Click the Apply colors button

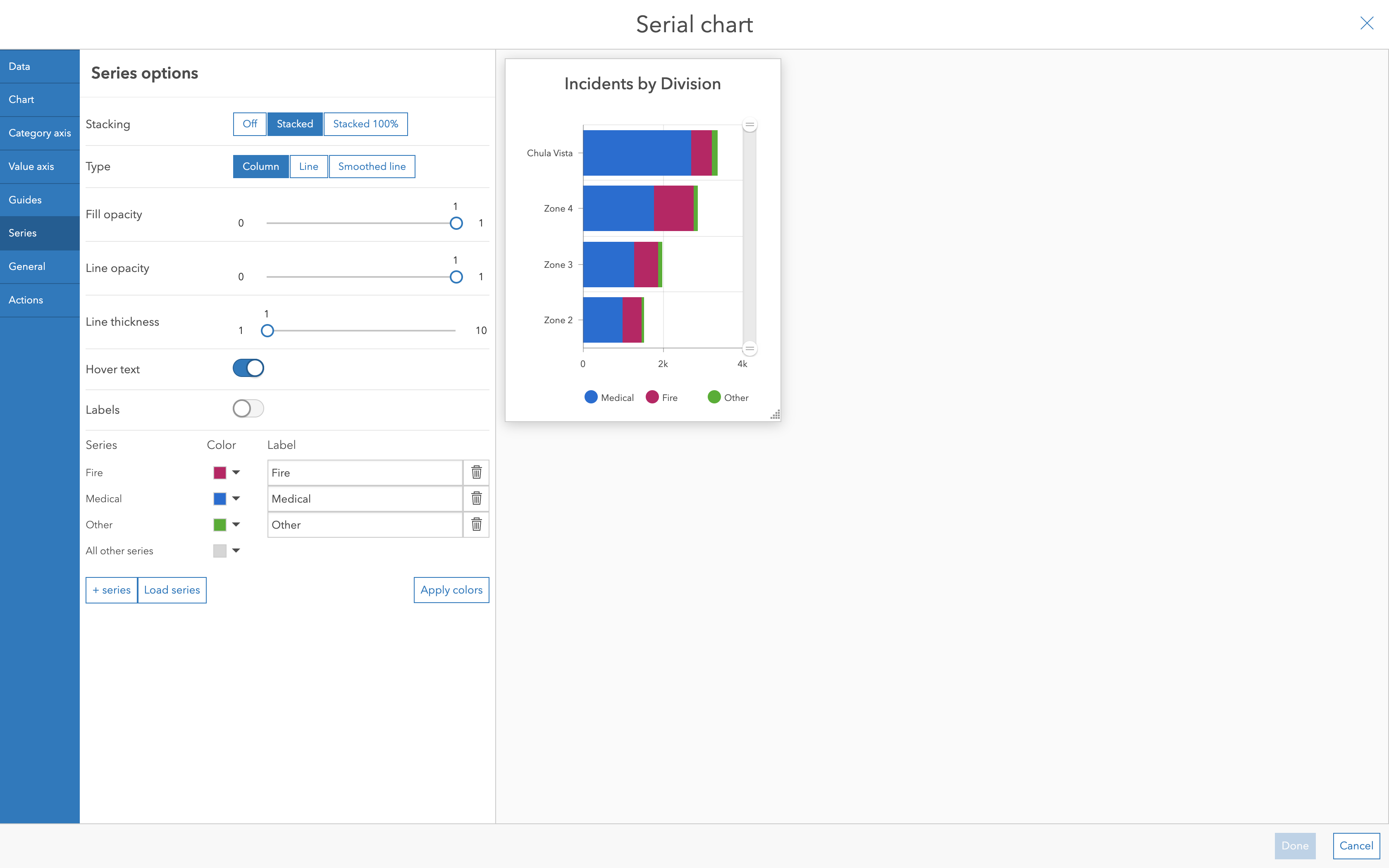point(451,589)
